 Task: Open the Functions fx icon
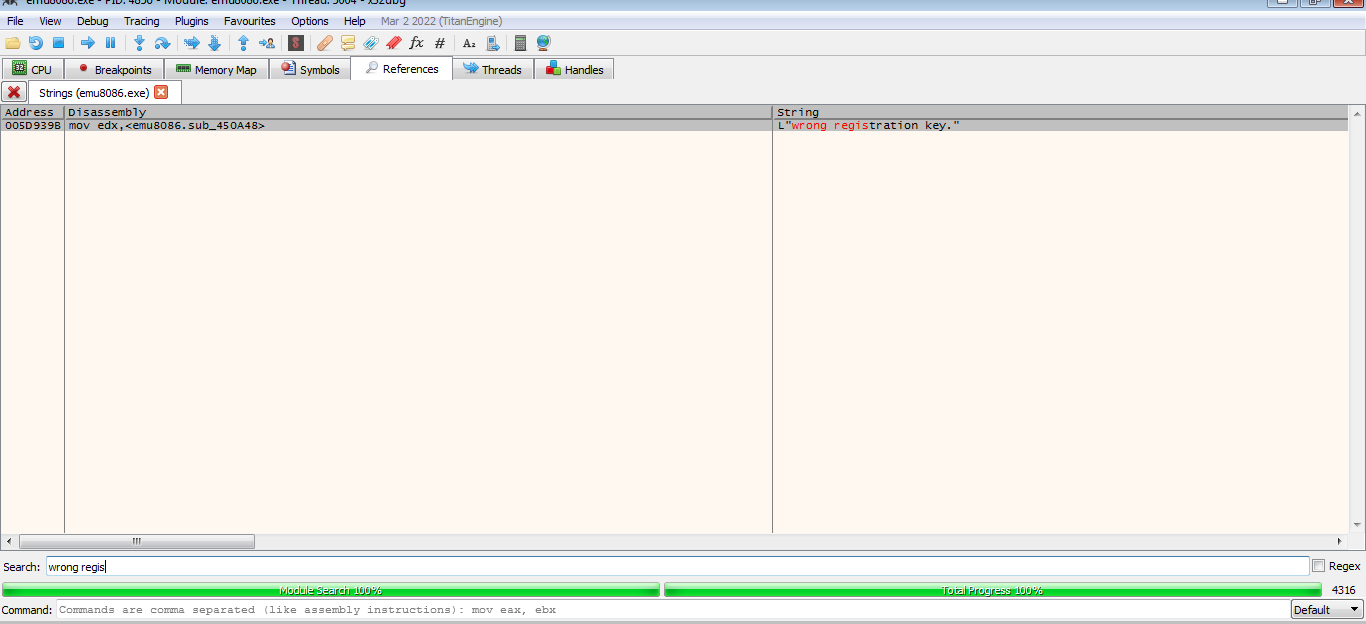pyautogui.click(x=417, y=43)
